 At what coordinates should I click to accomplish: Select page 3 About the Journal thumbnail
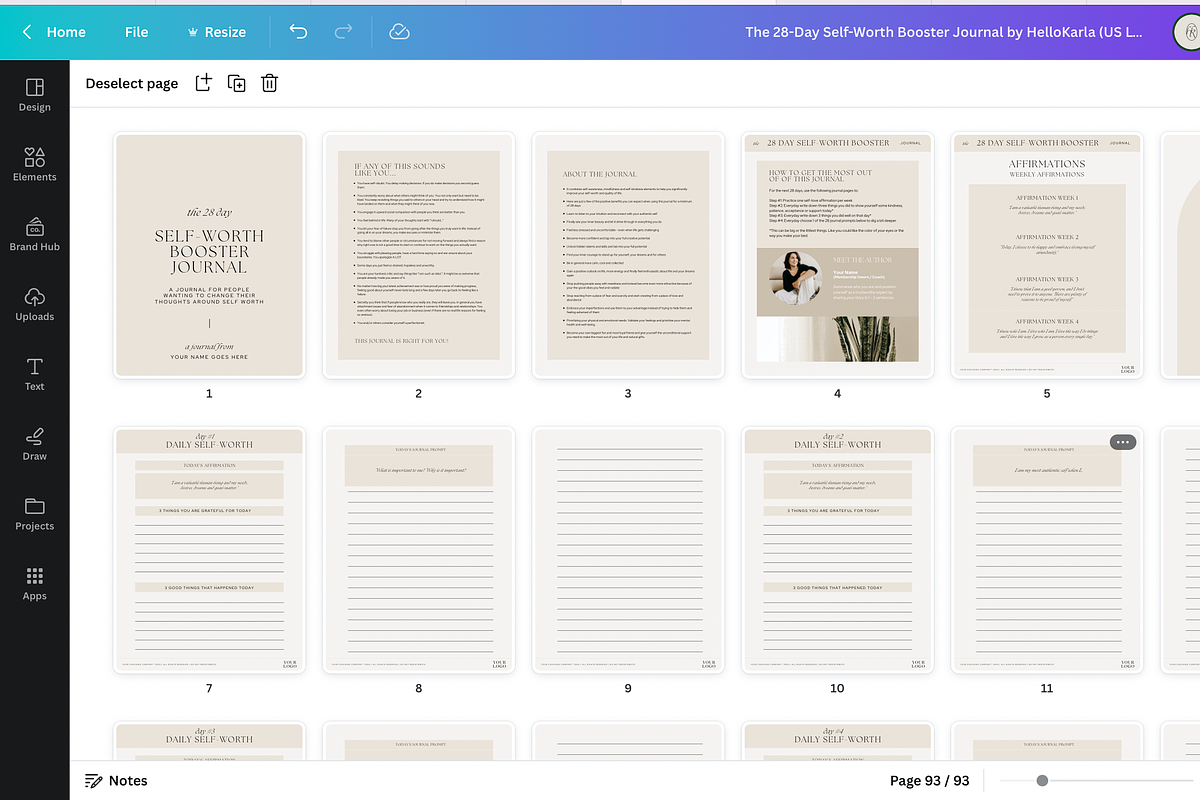(628, 256)
